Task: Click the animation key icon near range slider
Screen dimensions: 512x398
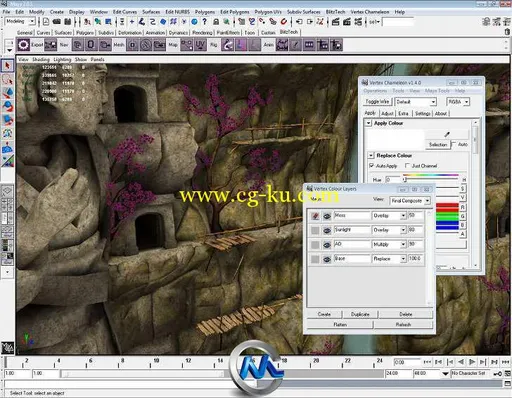Action: [x=498, y=374]
